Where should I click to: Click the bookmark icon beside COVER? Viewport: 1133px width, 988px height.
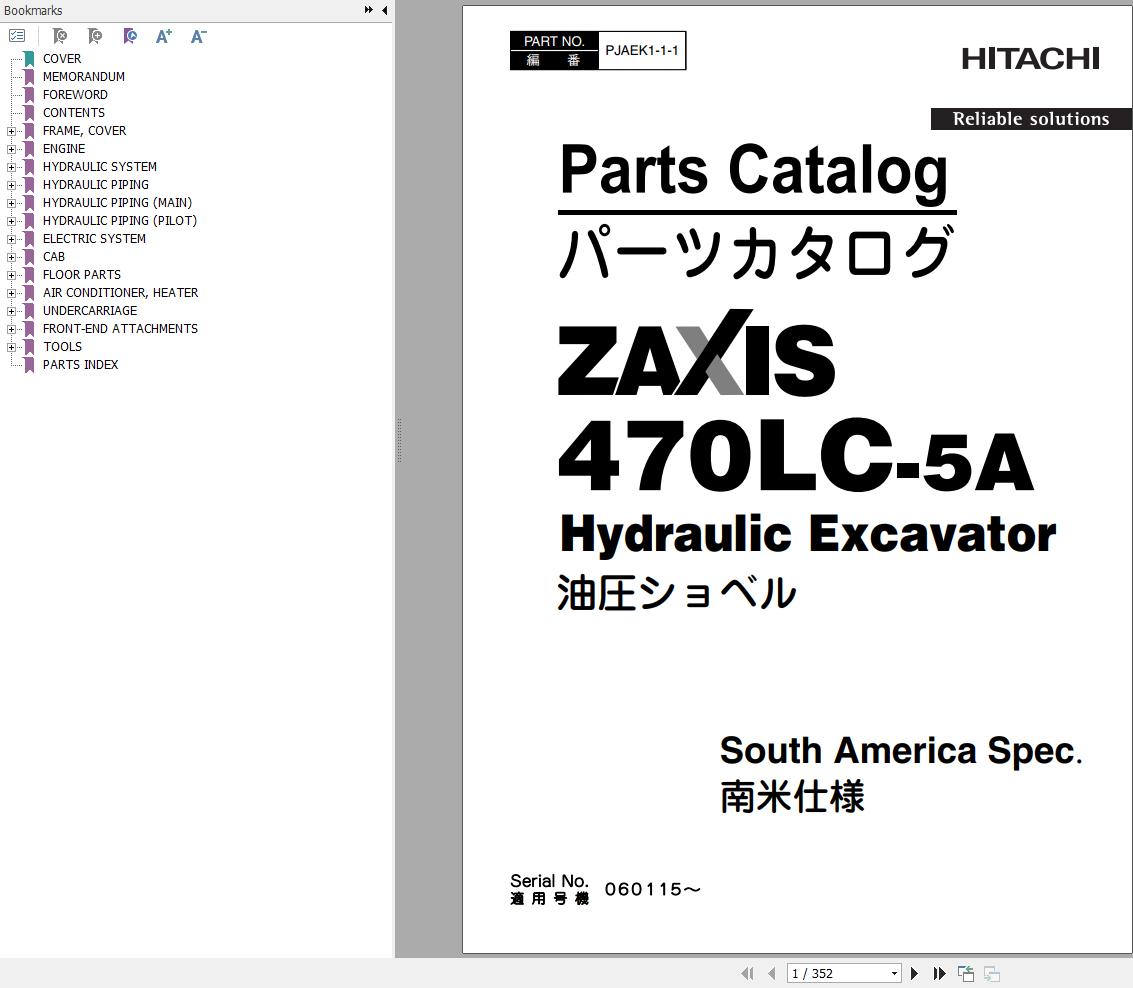29,59
